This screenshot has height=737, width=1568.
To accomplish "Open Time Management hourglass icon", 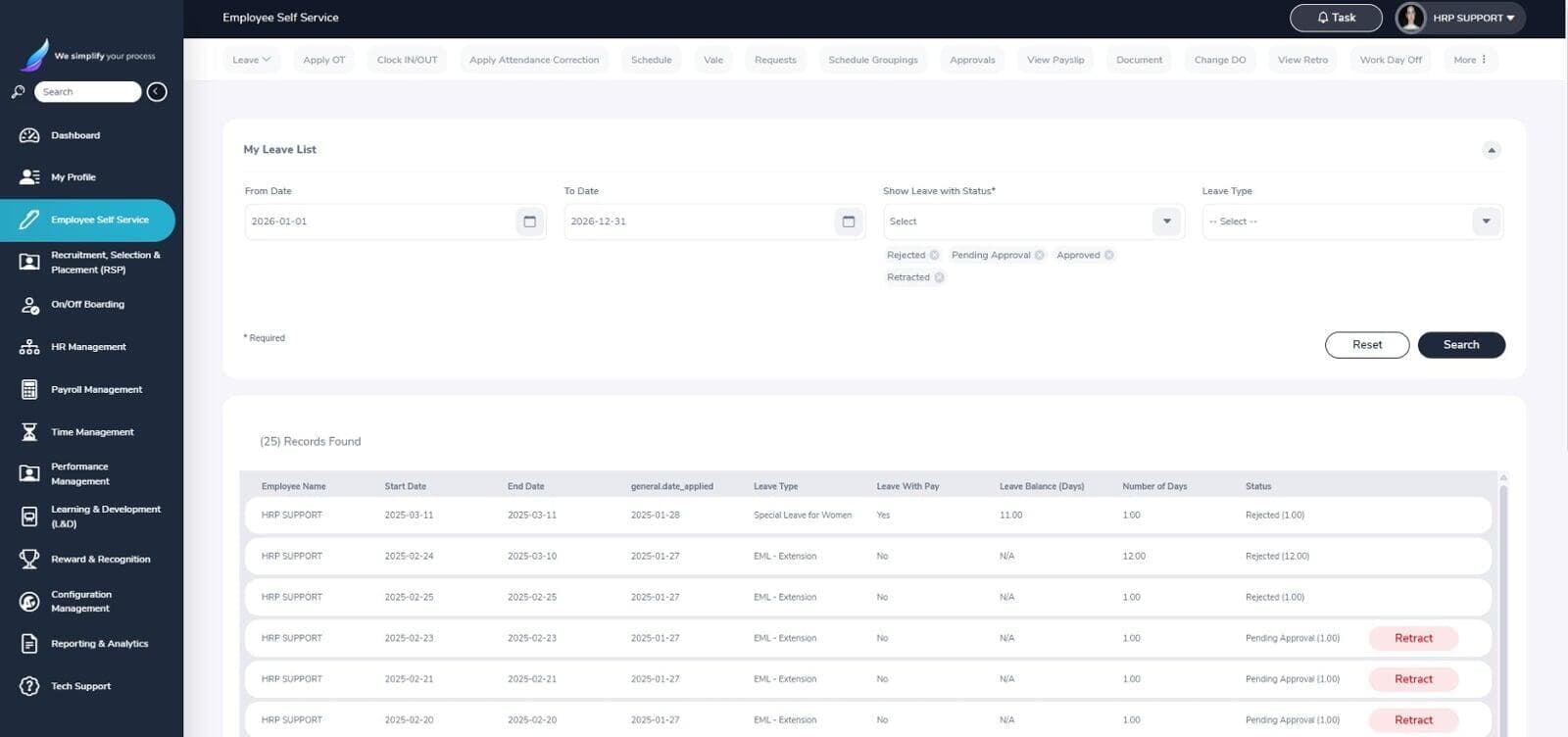I will (29, 431).
